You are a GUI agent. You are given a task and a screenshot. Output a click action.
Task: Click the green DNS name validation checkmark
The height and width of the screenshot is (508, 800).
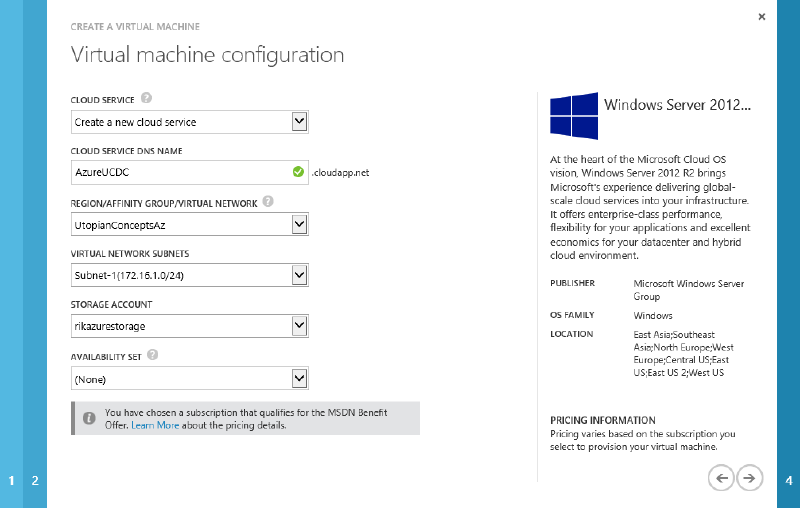[x=298, y=172]
